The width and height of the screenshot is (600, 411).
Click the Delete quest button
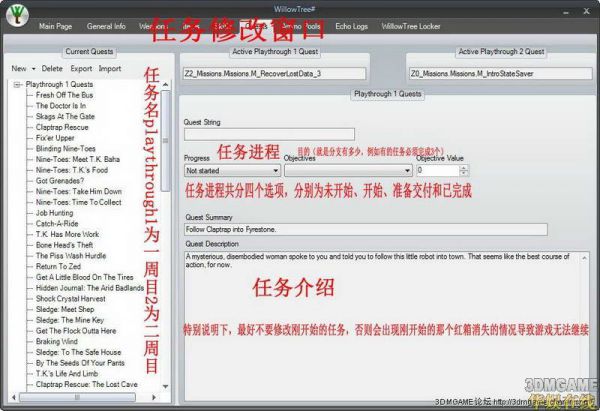pos(52,69)
